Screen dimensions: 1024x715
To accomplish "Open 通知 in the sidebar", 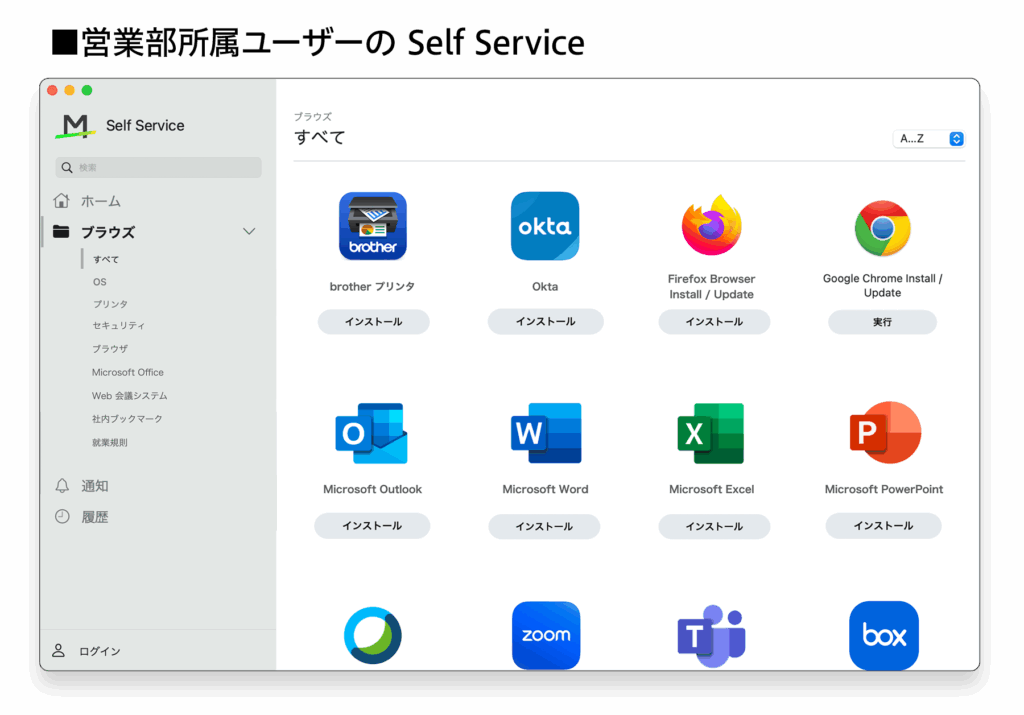I will (x=94, y=486).
